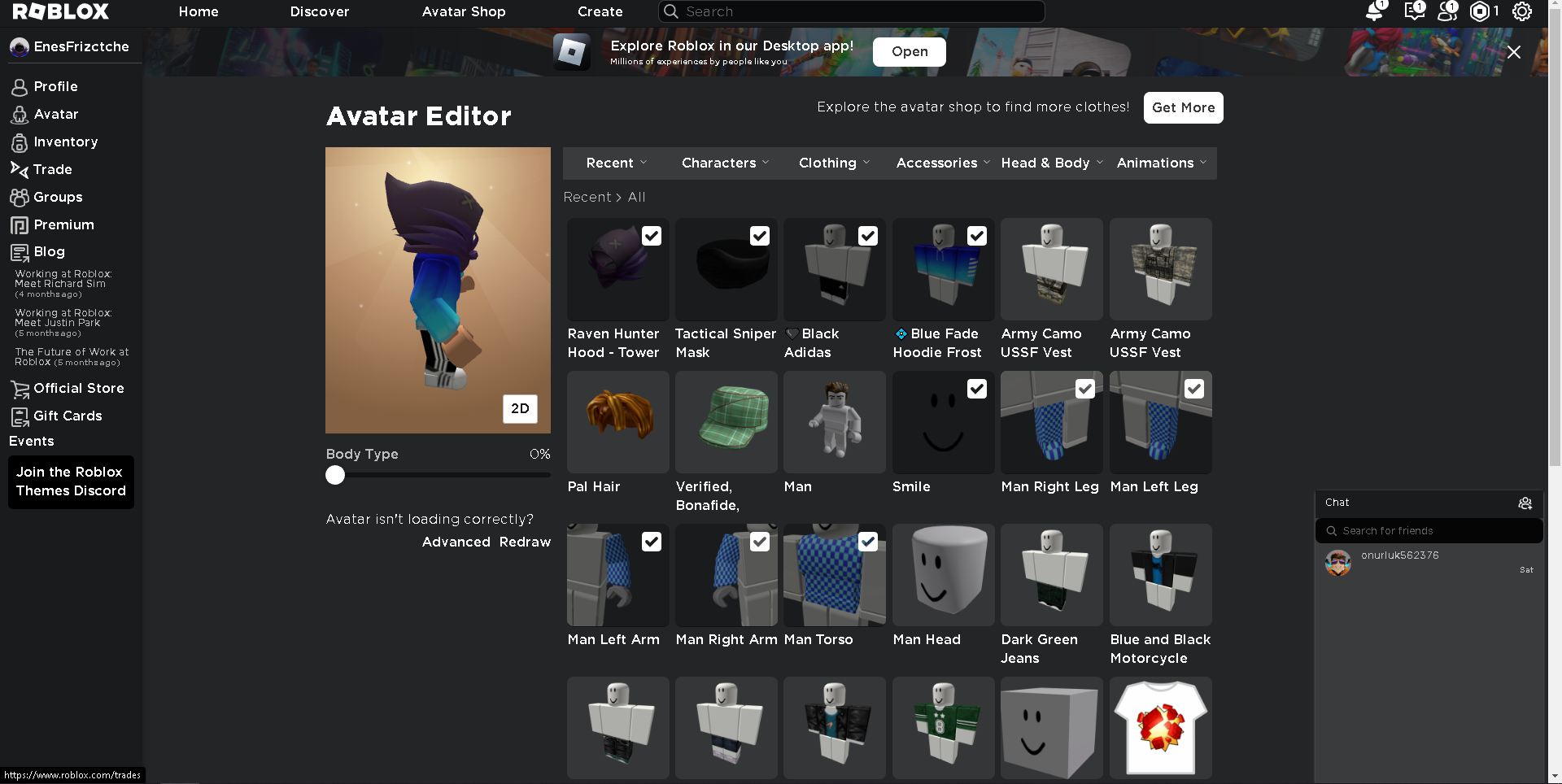Select Dark Green Jeans thumbnail
1562x784 pixels.
point(1052,575)
